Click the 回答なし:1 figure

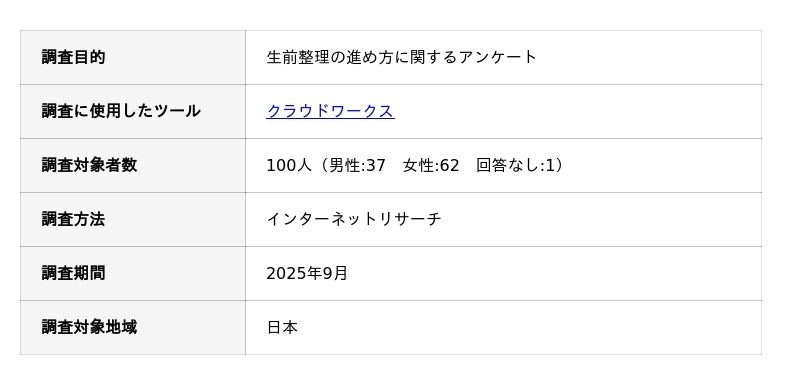pos(515,165)
